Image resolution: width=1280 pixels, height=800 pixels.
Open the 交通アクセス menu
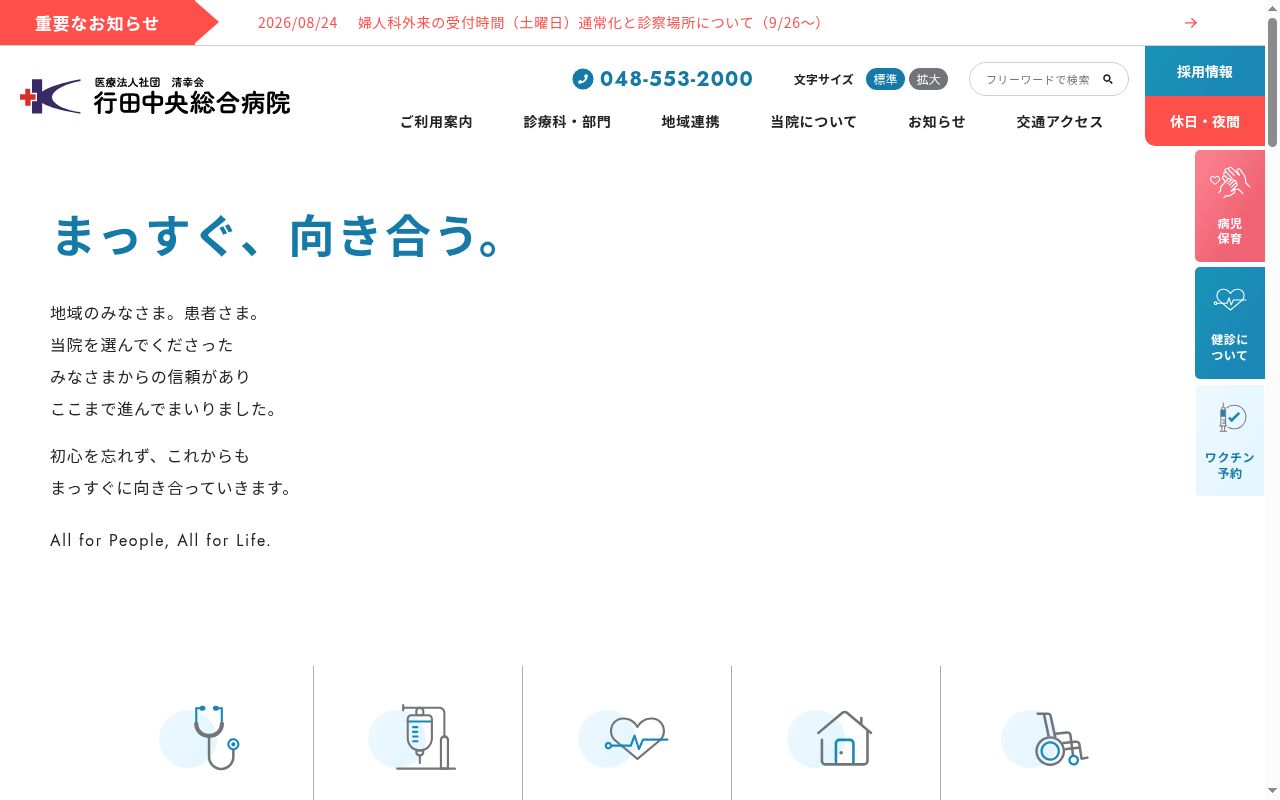(1060, 122)
